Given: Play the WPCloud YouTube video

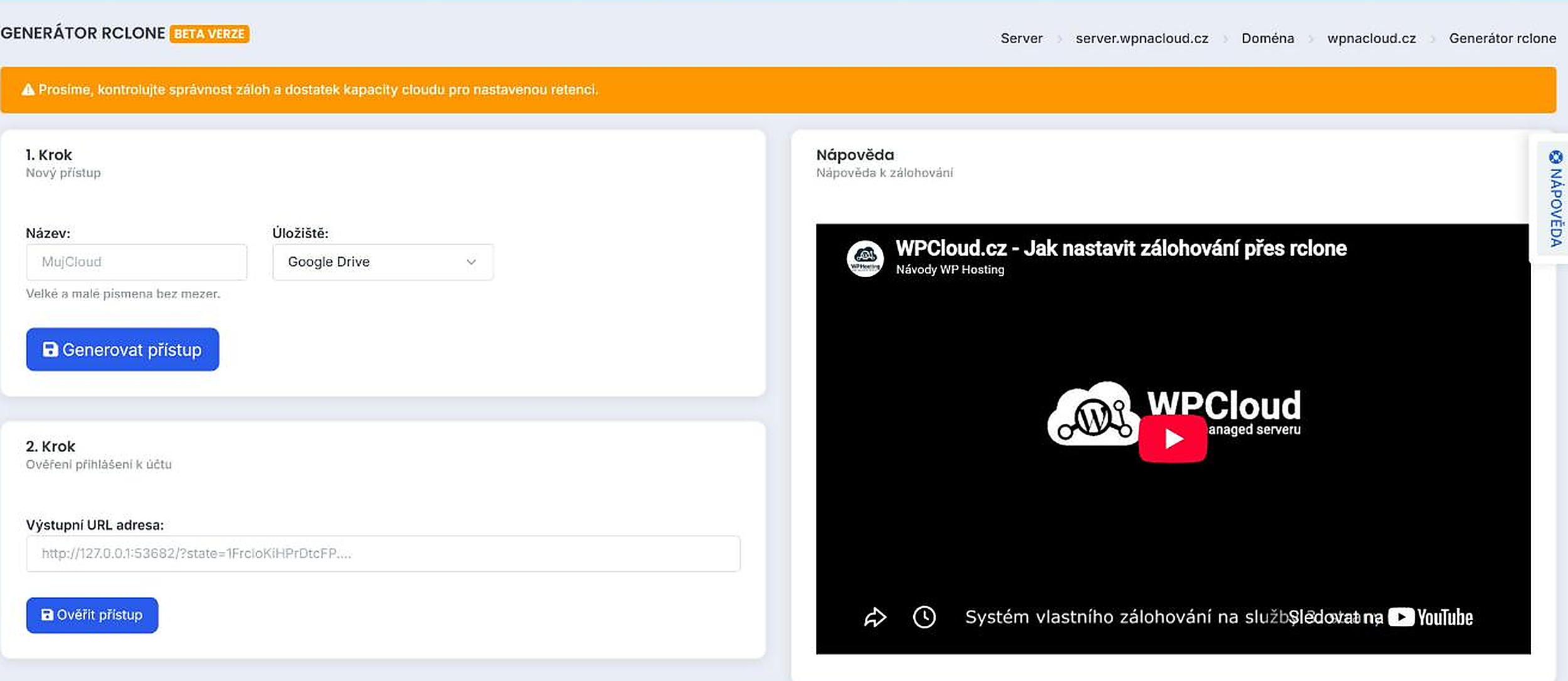Looking at the screenshot, I should [1172, 439].
